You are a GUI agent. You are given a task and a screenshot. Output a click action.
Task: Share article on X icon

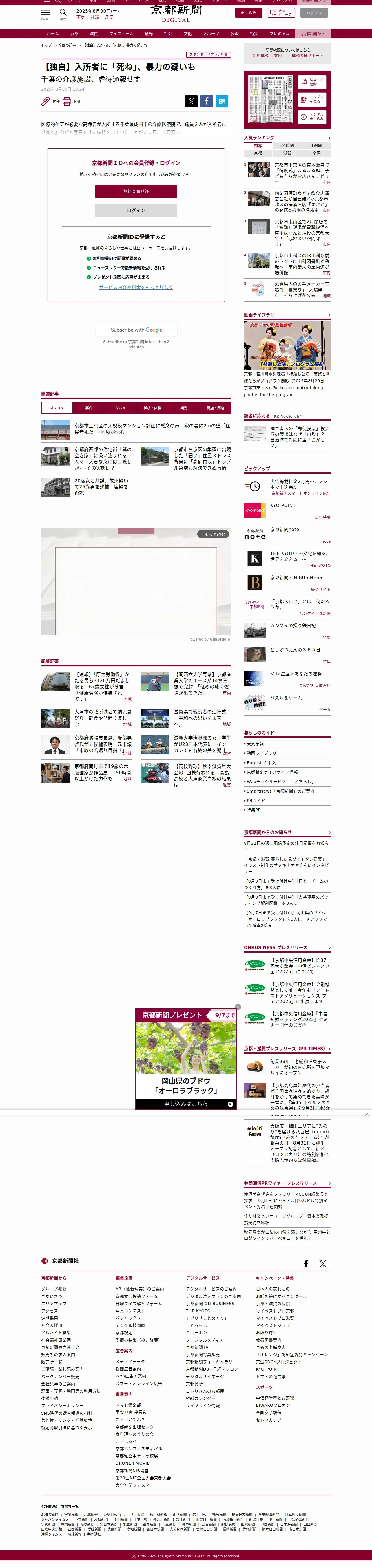(191, 101)
